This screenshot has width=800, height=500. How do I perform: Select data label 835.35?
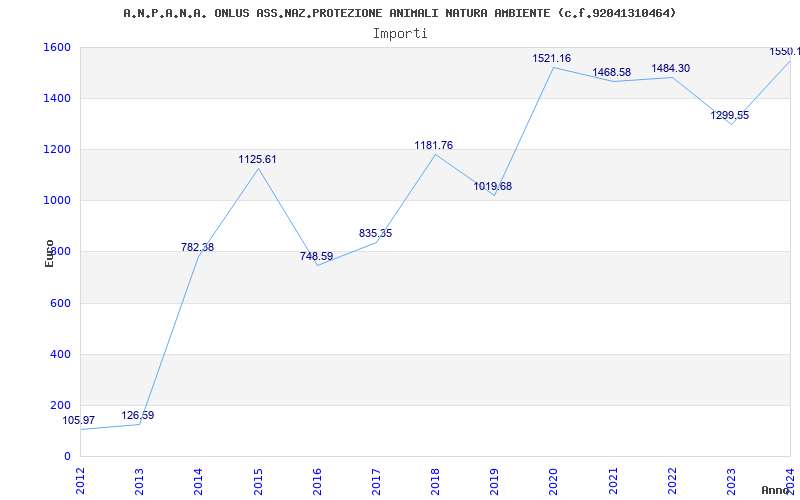(376, 234)
